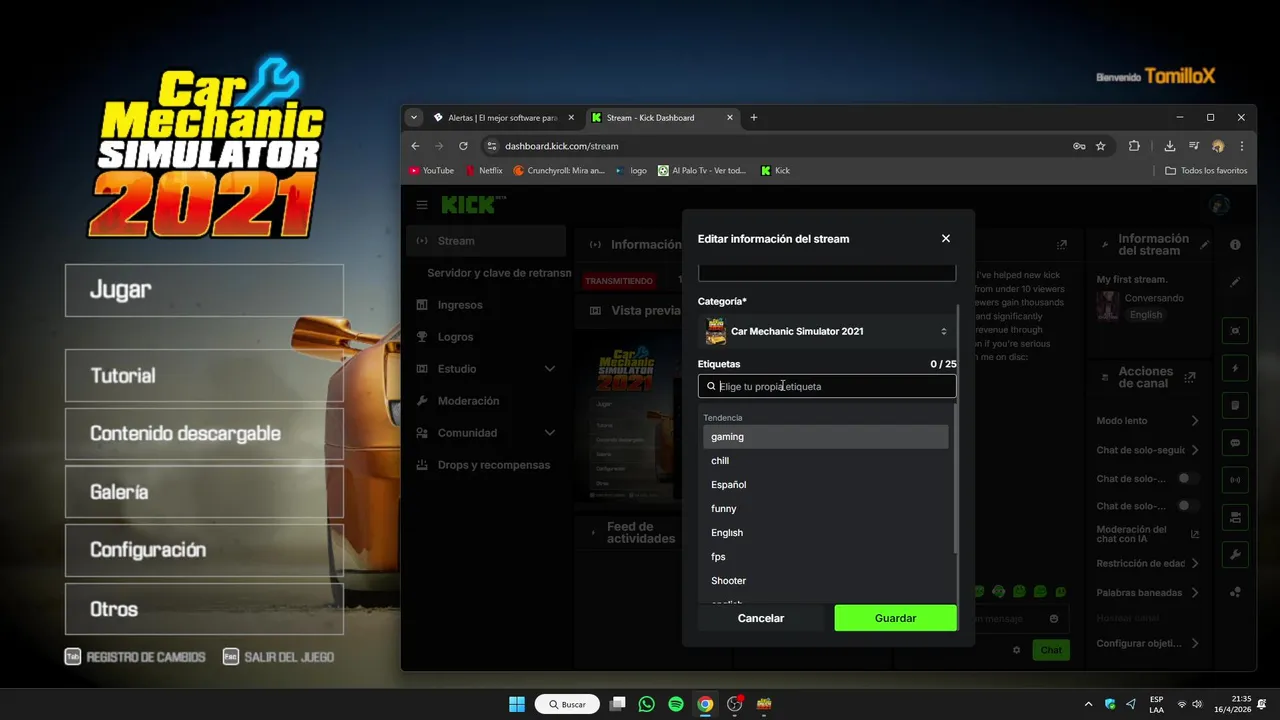Click the pencil icon in right rail
1280x720 pixels.
point(1235,282)
